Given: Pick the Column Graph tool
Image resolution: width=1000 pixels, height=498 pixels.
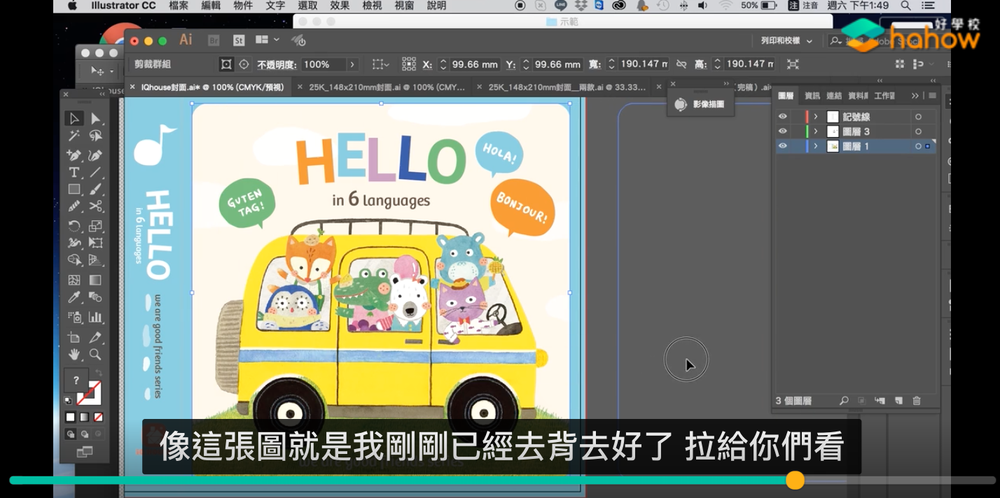Looking at the screenshot, I should (96, 317).
